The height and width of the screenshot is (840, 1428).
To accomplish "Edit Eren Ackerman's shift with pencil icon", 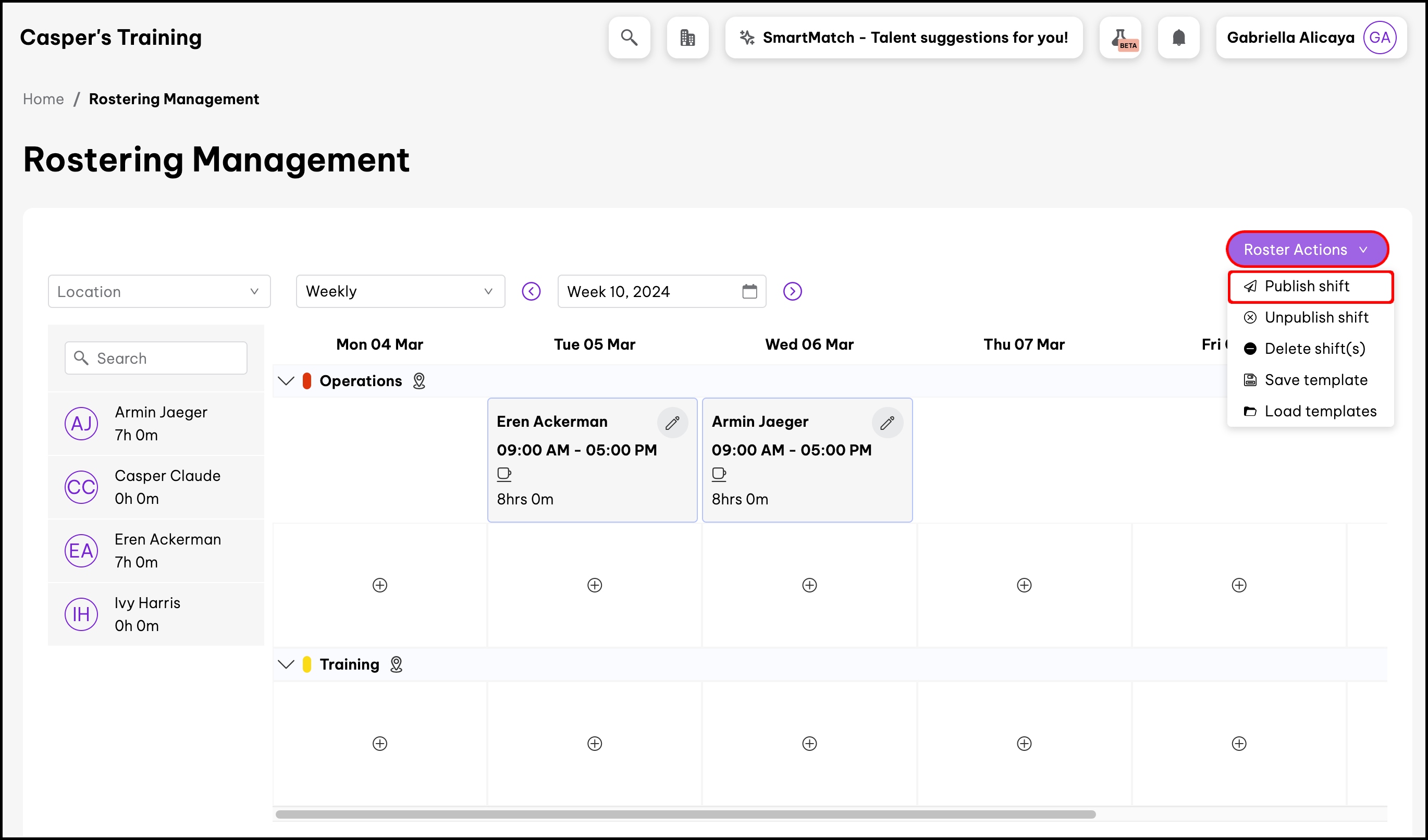I will point(672,423).
